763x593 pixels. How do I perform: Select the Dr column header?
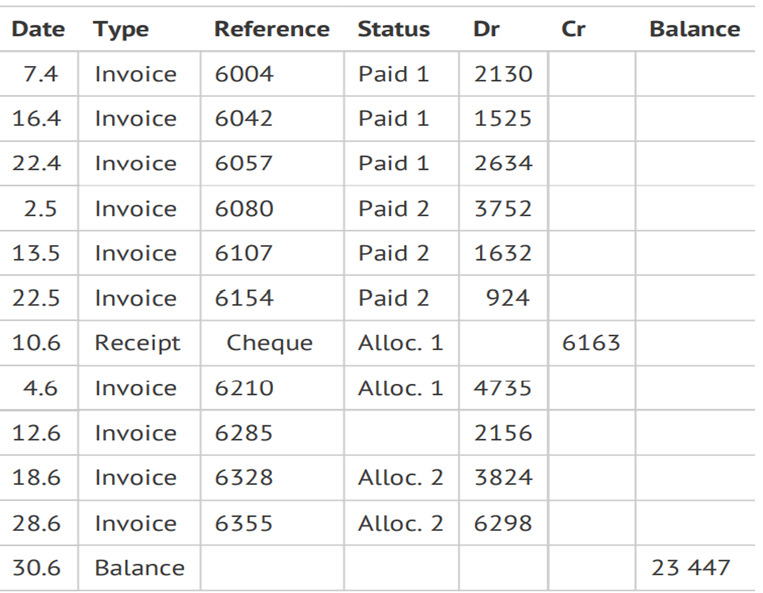click(486, 30)
